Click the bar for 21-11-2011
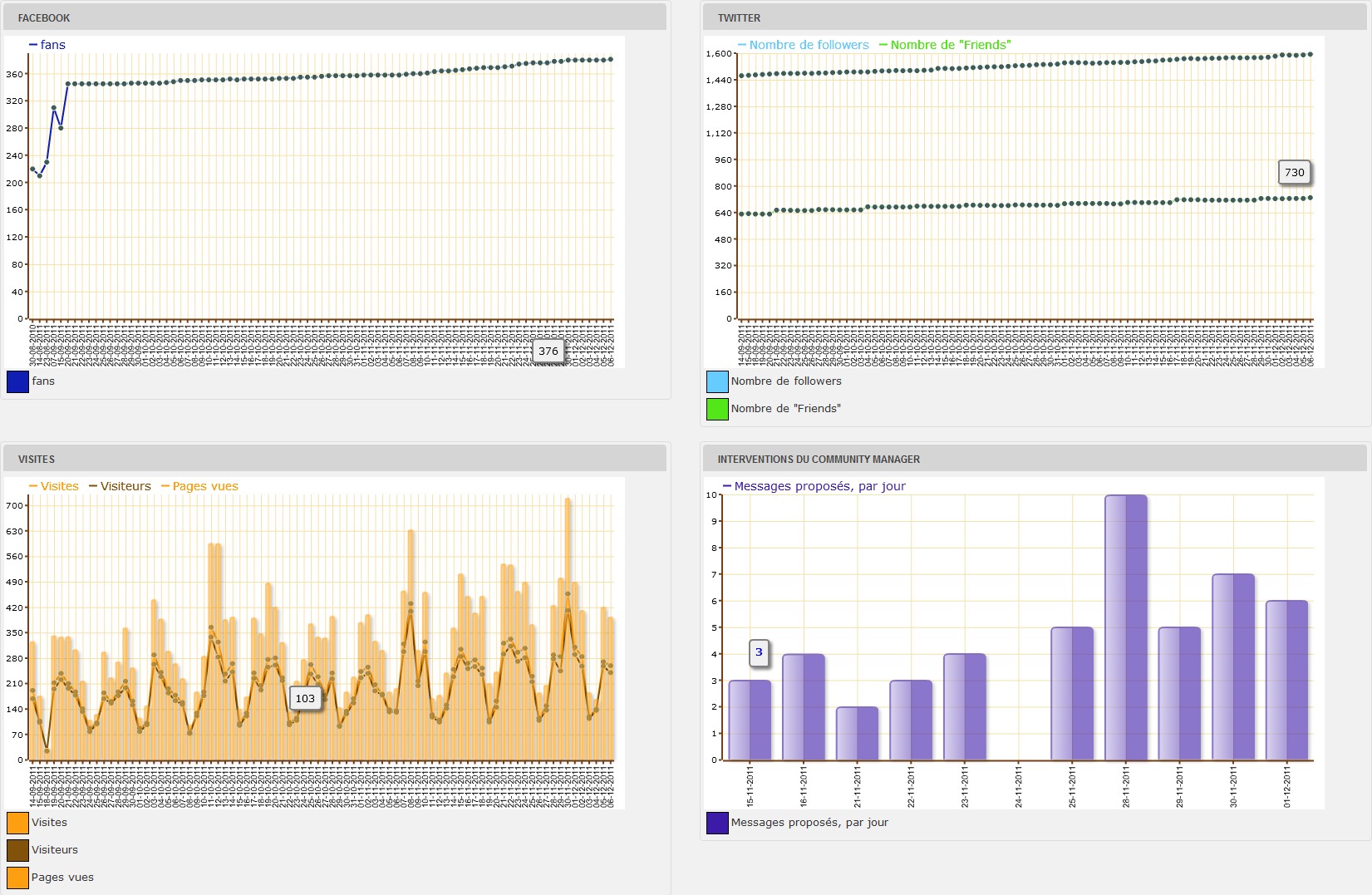Image resolution: width=1372 pixels, height=895 pixels. click(x=858, y=734)
